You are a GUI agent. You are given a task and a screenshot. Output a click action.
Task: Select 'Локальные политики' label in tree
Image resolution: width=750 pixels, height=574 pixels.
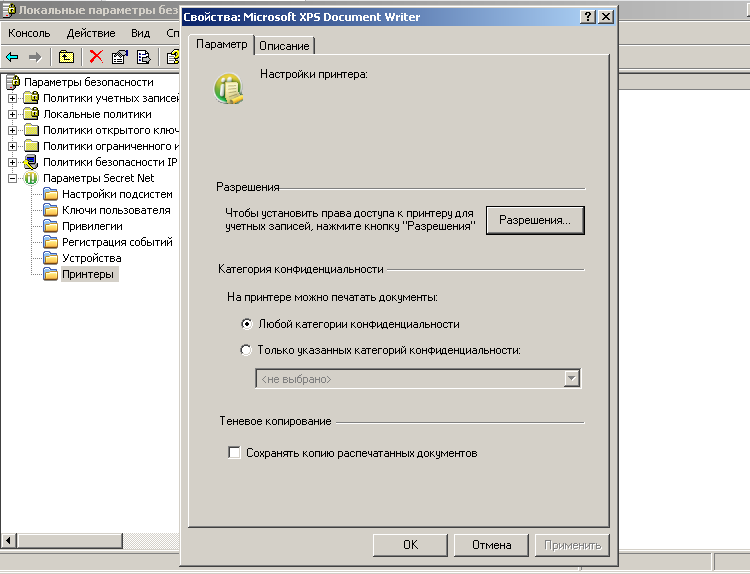click(x=97, y=114)
